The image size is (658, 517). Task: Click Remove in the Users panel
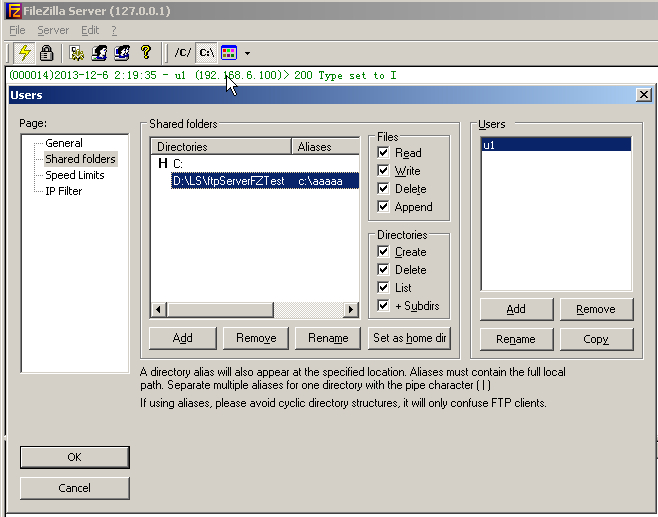point(596,309)
